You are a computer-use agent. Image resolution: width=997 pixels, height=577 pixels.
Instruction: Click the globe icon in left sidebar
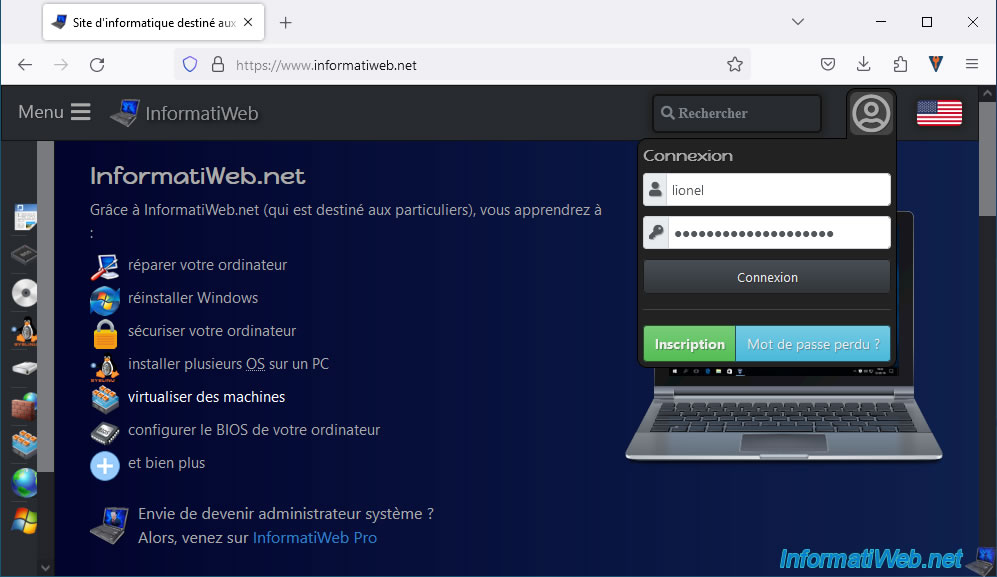[24, 483]
